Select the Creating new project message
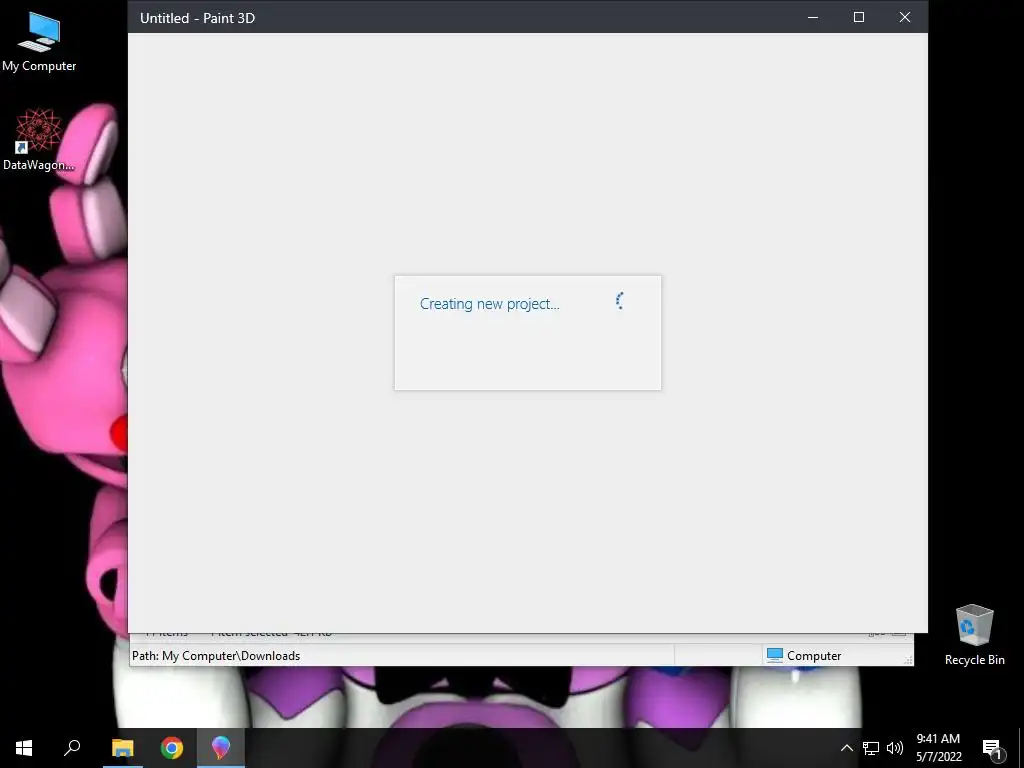 coord(490,304)
